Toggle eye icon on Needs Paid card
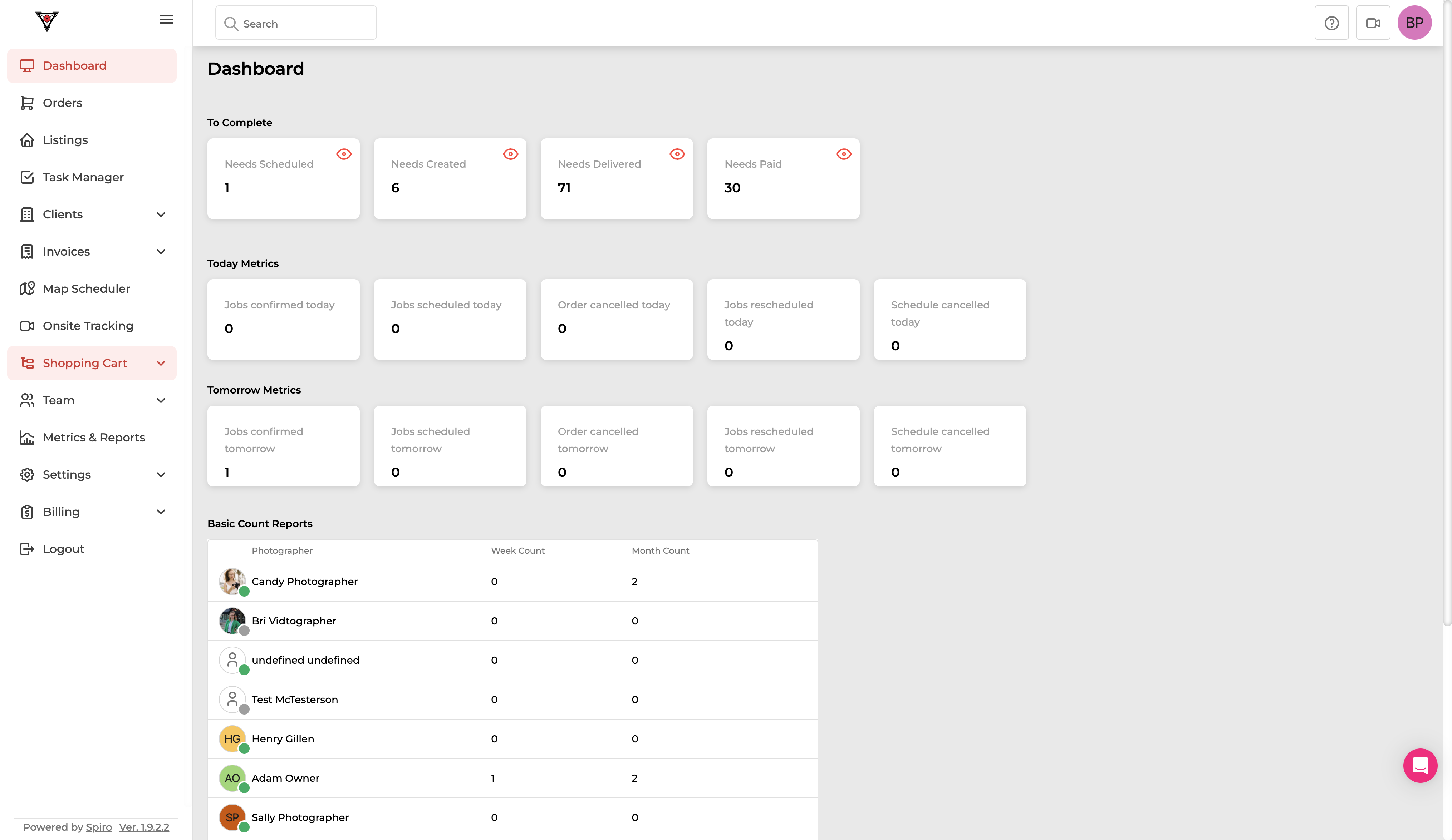Image resolution: width=1452 pixels, height=840 pixels. click(x=844, y=154)
